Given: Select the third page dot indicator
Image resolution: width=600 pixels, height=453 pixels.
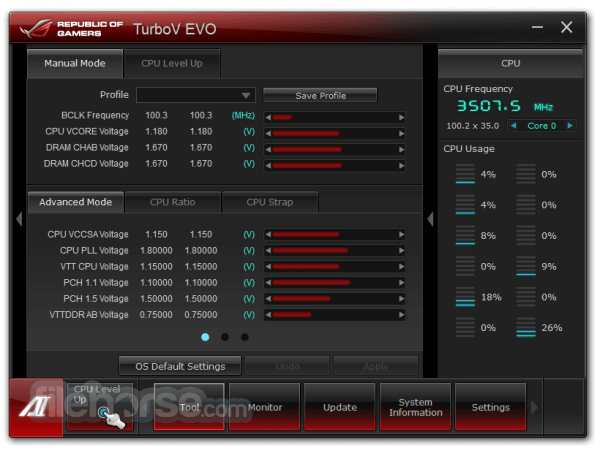Looking at the screenshot, I should click(x=245, y=337).
